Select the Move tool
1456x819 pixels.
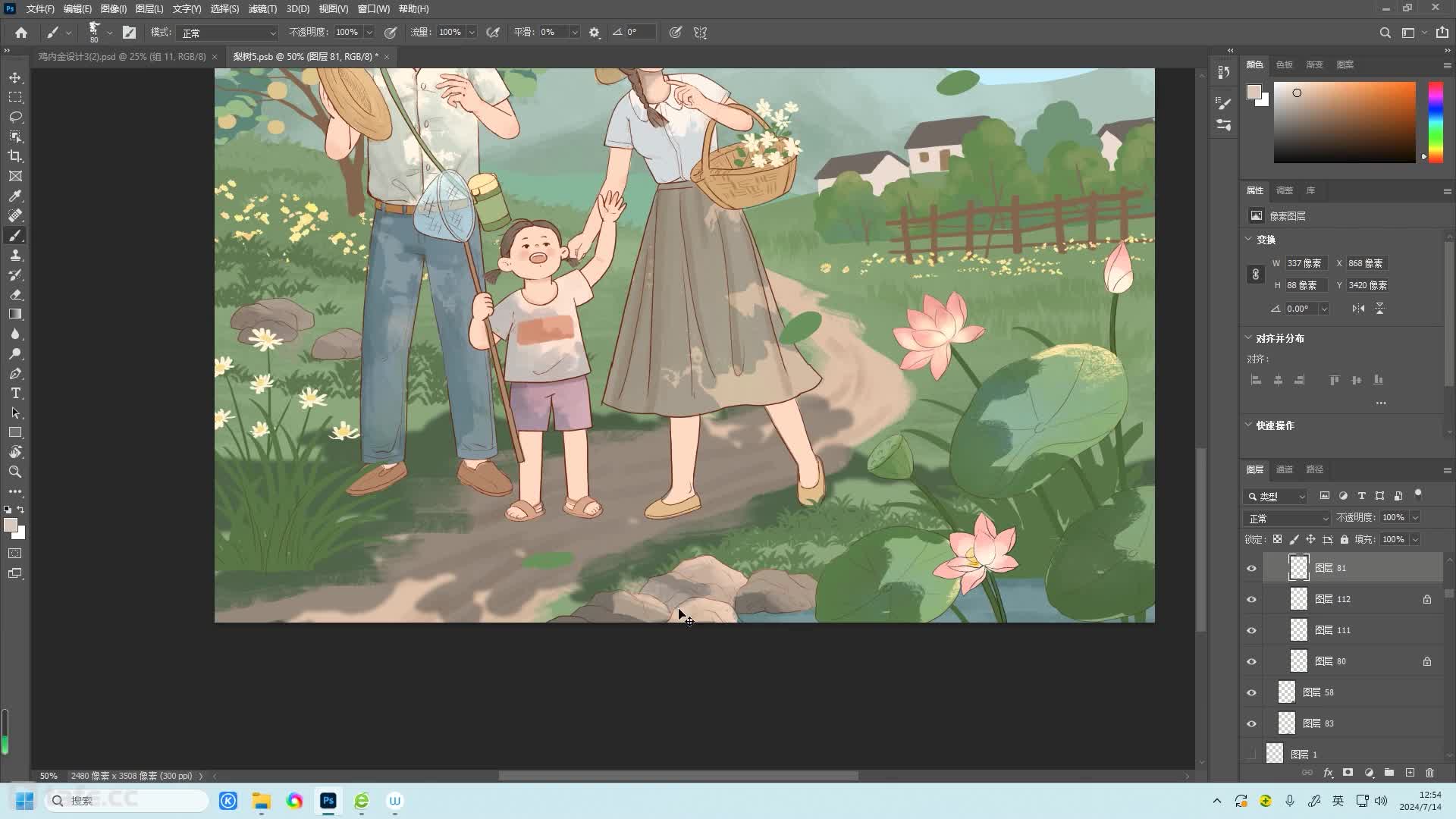(15, 77)
